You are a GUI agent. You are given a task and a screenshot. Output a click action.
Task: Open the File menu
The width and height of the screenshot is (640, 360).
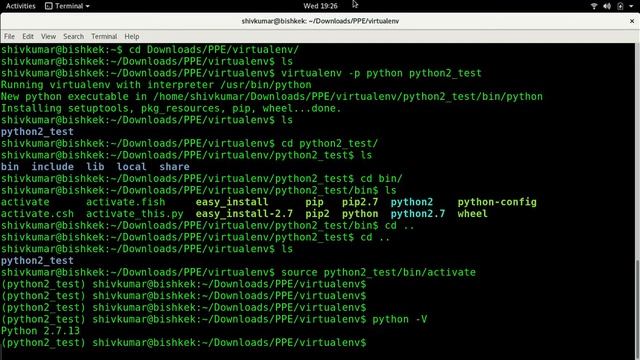pyautogui.click(x=9, y=36)
